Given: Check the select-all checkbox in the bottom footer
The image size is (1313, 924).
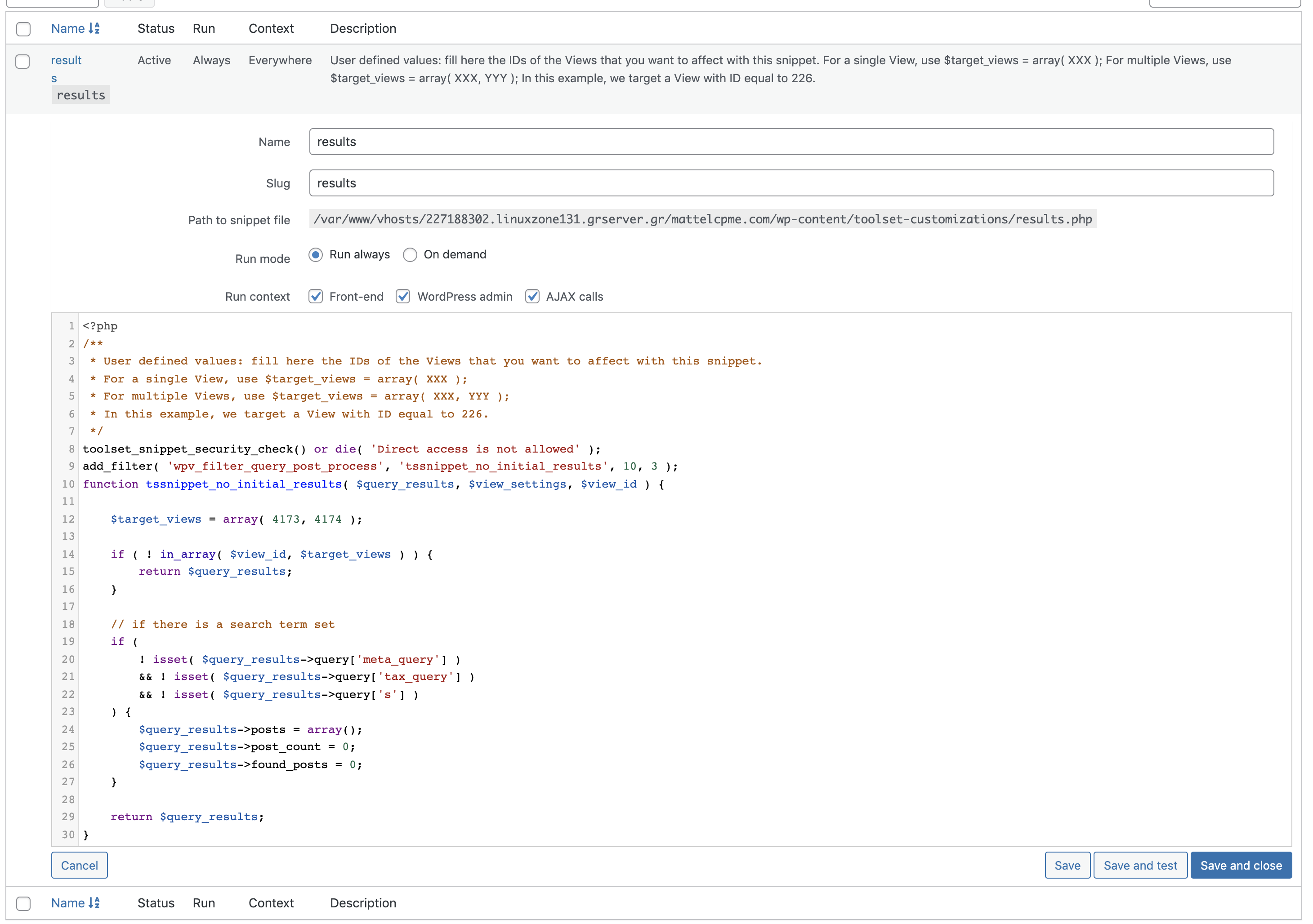Looking at the screenshot, I should tap(23, 904).
